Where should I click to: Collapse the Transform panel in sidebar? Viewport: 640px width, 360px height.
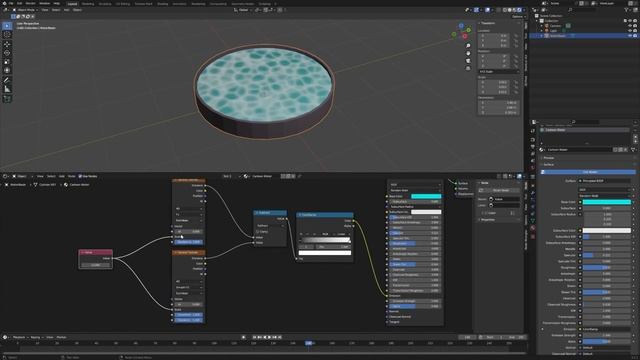tap(487, 23)
